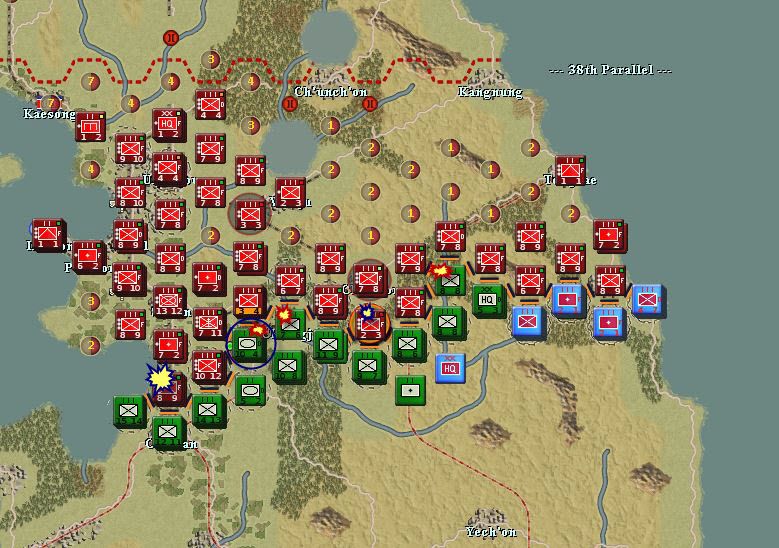Click the green infantry unit marked 12 11

[168, 432]
